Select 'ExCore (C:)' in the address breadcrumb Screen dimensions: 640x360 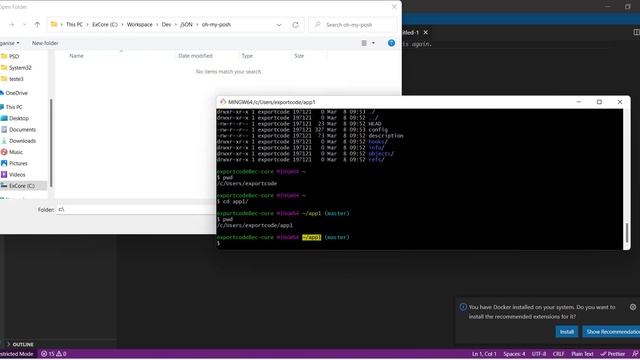(x=105, y=24)
